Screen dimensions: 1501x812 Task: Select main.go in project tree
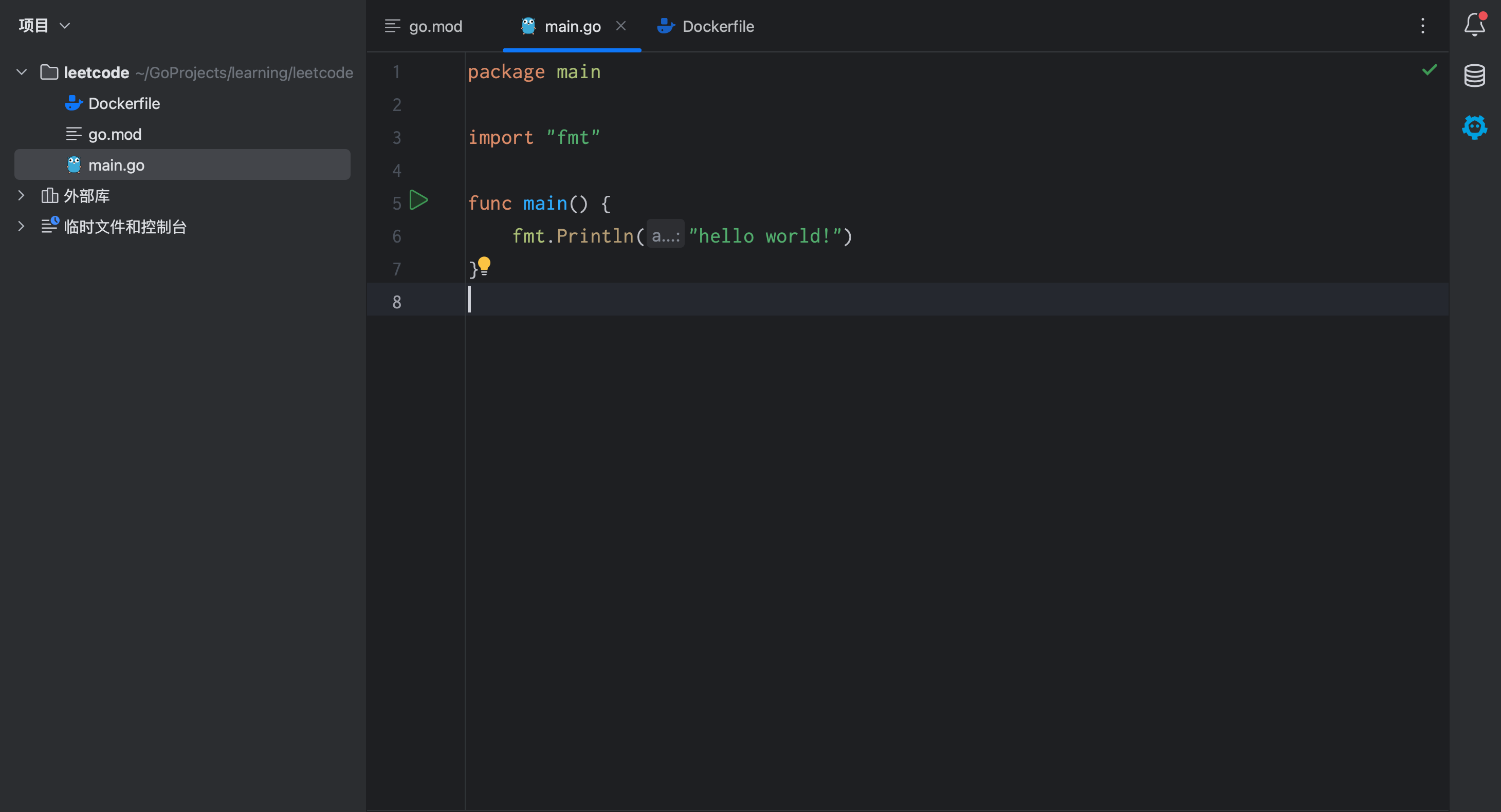click(116, 165)
